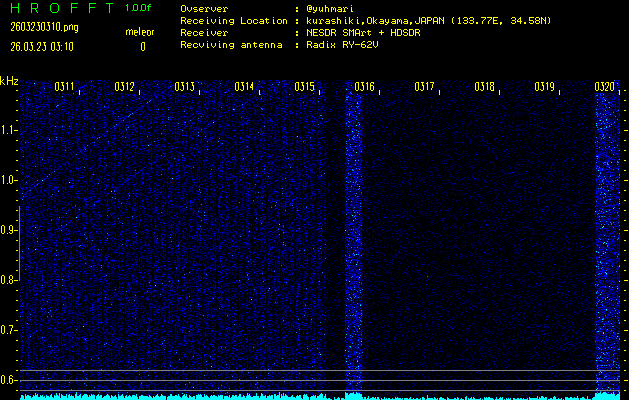
Task: Click the 0311 time marker
Action: [x=64, y=87]
